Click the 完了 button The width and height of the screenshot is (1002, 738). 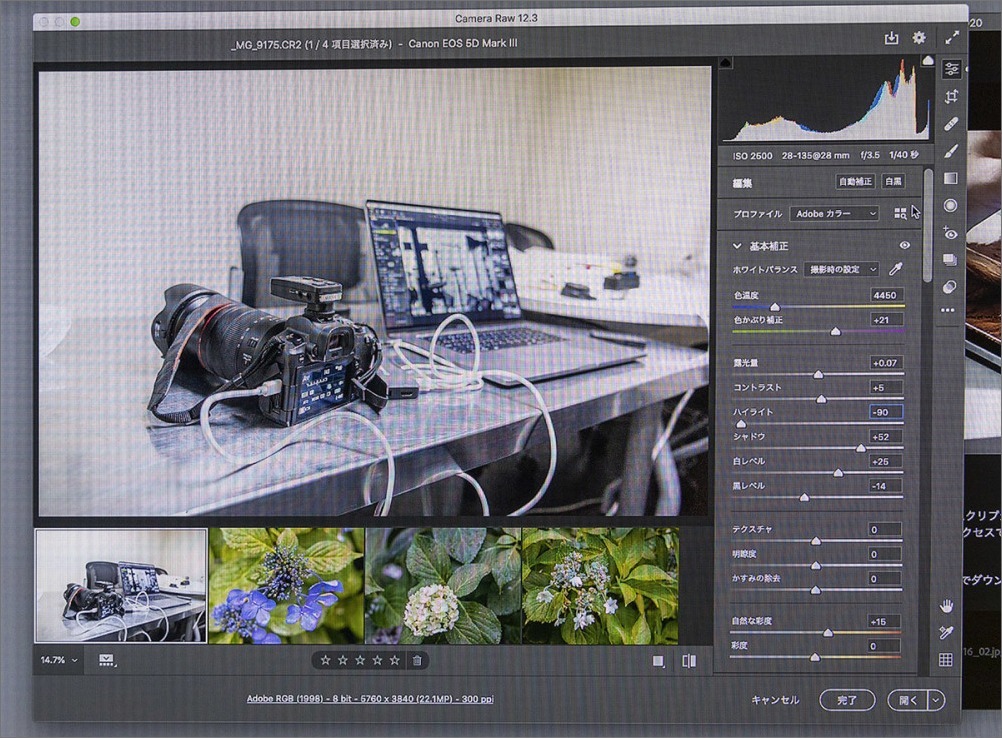click(x=847, y=700)
